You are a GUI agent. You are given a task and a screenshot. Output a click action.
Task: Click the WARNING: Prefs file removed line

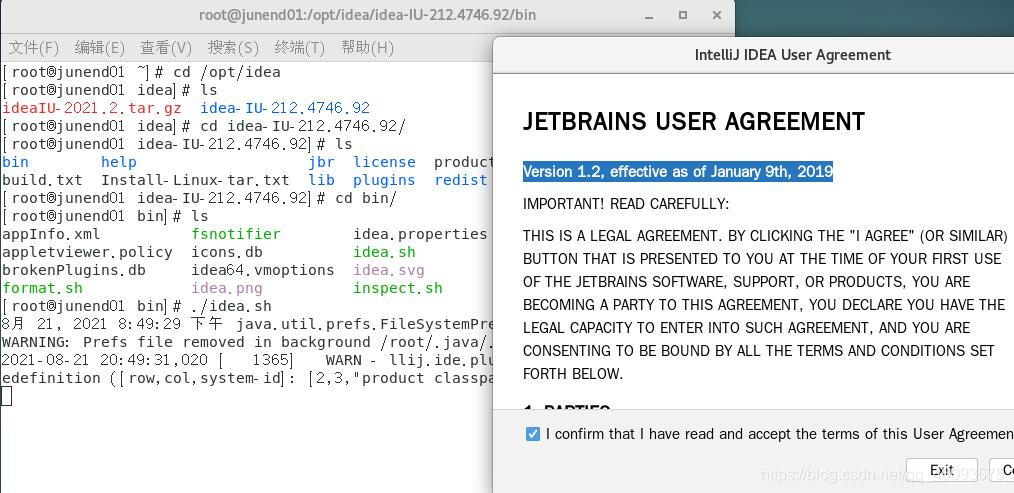[x=246, y=342]
